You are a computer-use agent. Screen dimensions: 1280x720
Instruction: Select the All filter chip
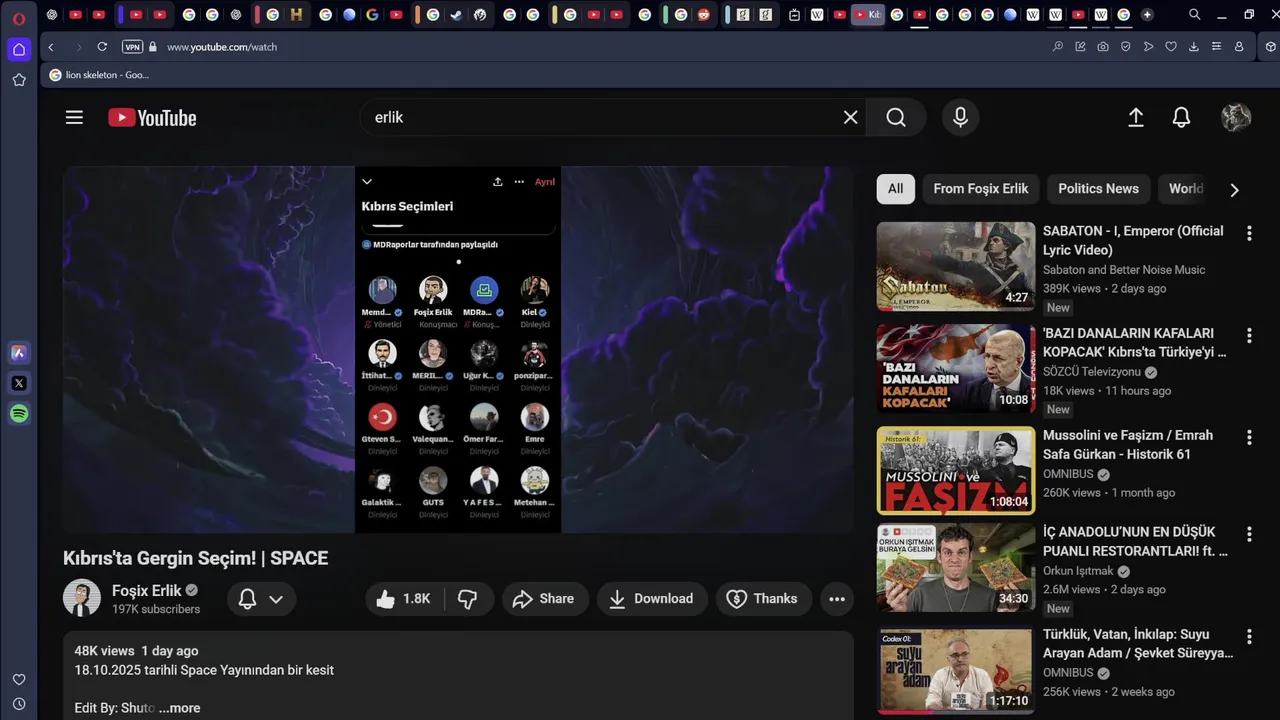pos(895,188)
